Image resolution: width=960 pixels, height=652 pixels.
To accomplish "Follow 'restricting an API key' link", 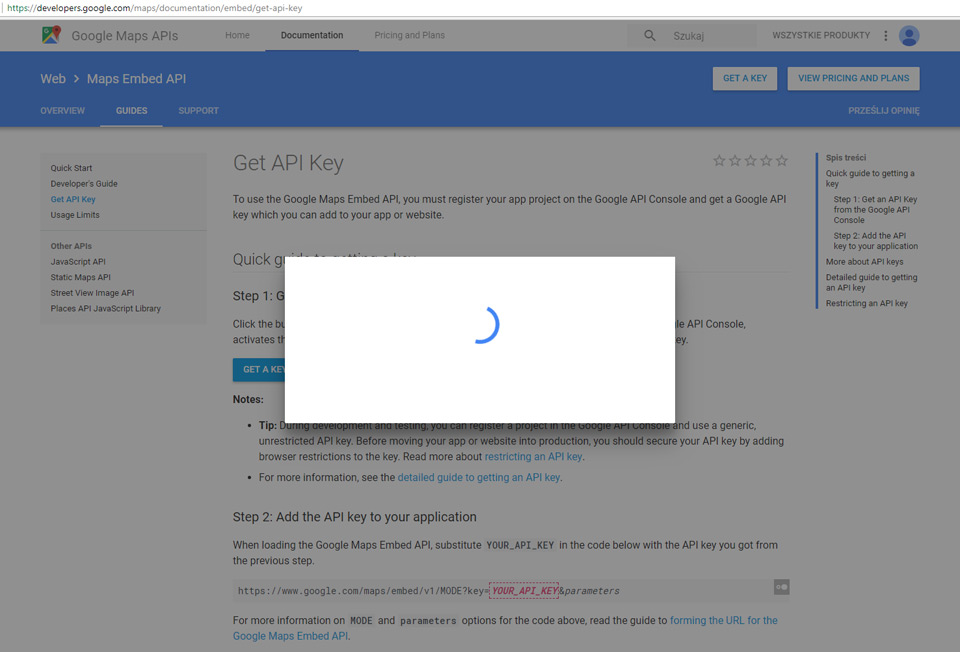I will point(533,457).
